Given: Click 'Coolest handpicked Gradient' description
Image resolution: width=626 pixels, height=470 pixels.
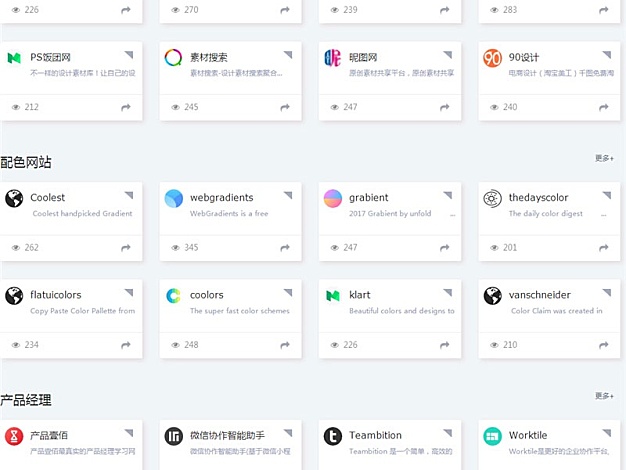Looking at the screenshot, I should (x=82, y=214).
